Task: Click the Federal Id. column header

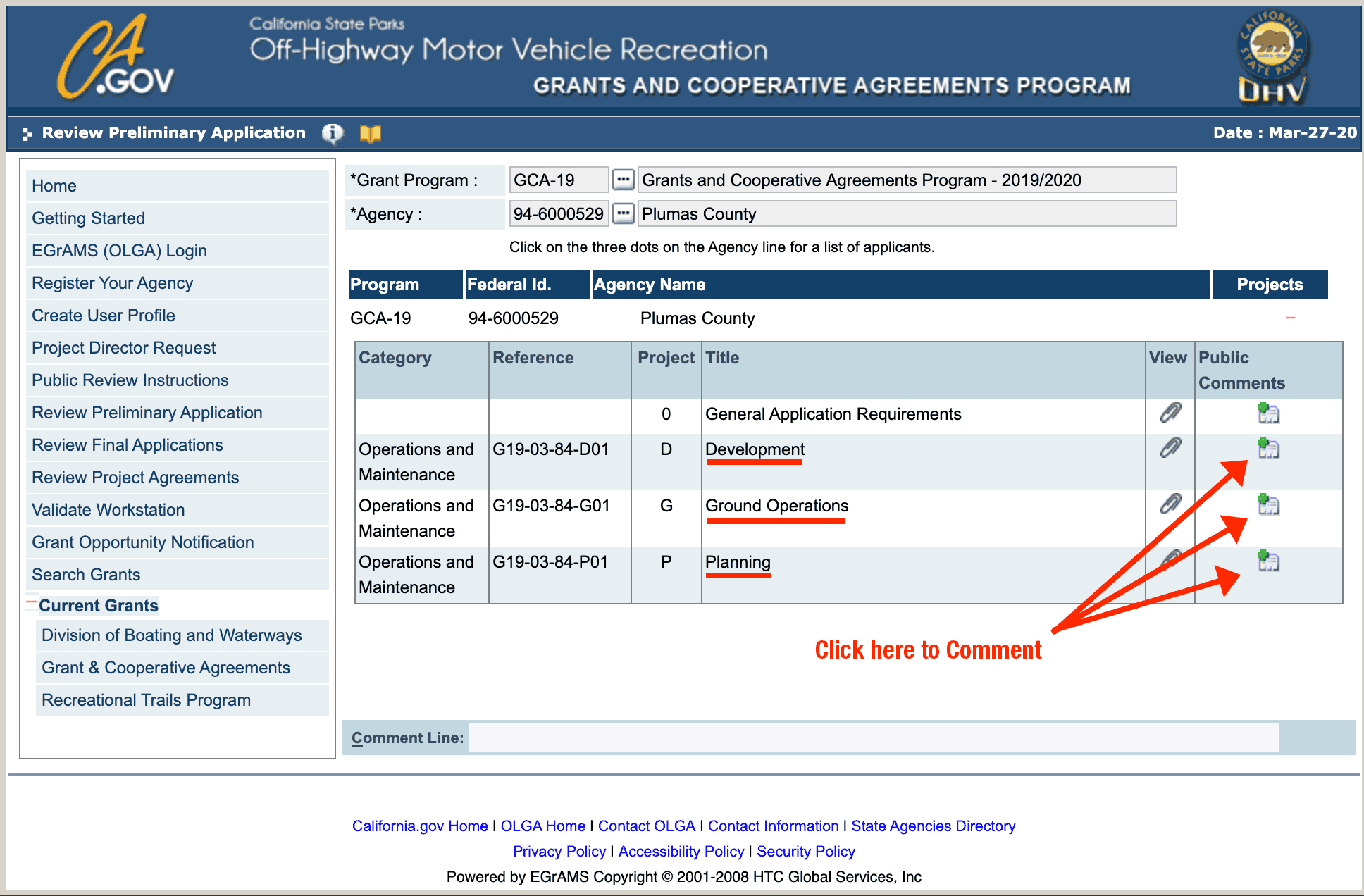Action: pos(527,285)
